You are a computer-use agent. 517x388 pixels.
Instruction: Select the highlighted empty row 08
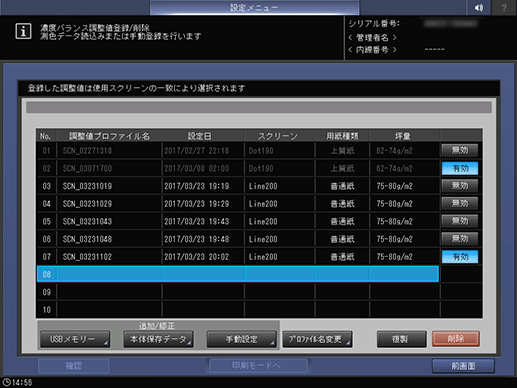pos(237,274)
